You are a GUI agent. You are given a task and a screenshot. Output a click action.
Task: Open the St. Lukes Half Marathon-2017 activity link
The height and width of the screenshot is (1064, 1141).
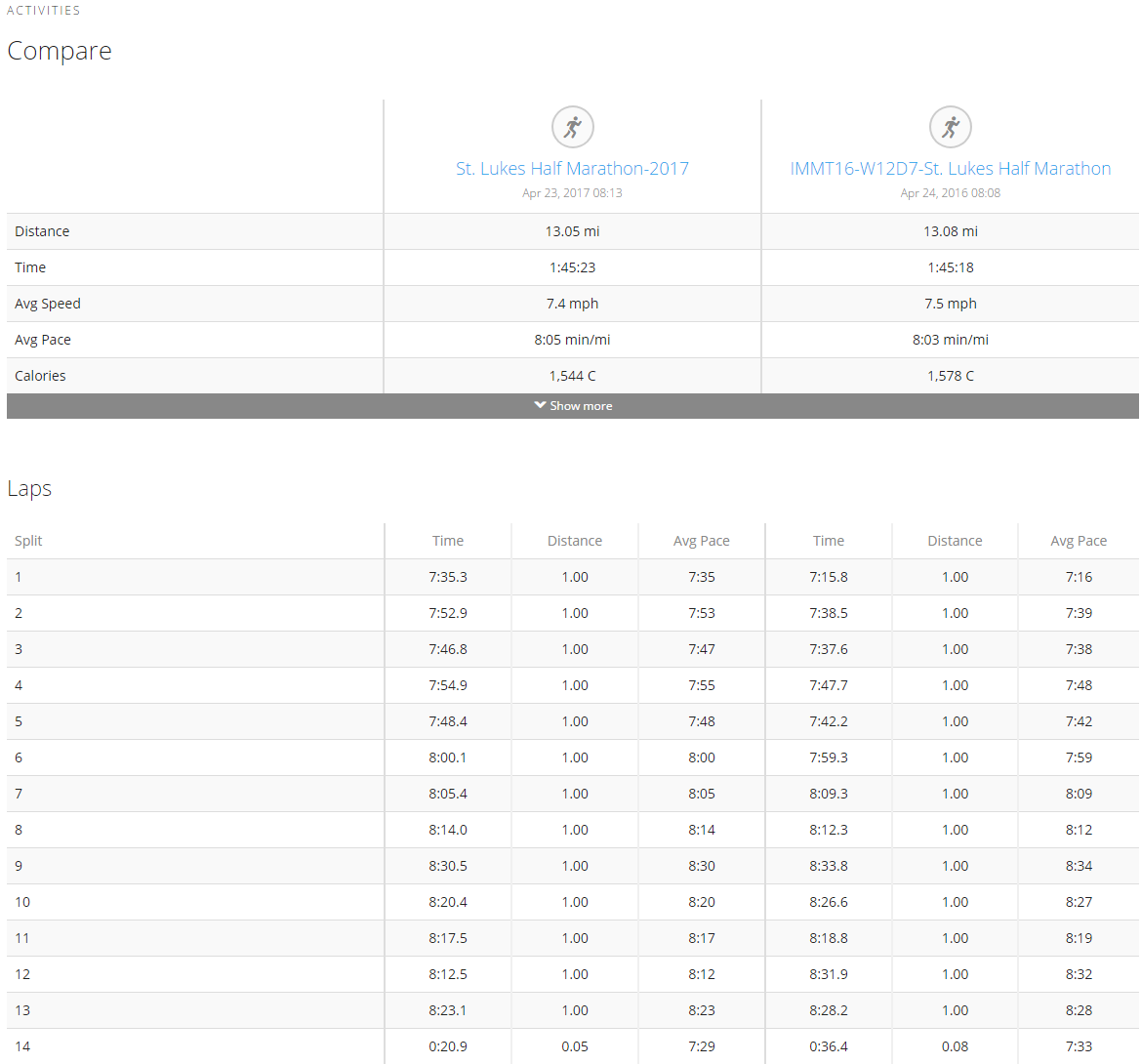point(572,169)
